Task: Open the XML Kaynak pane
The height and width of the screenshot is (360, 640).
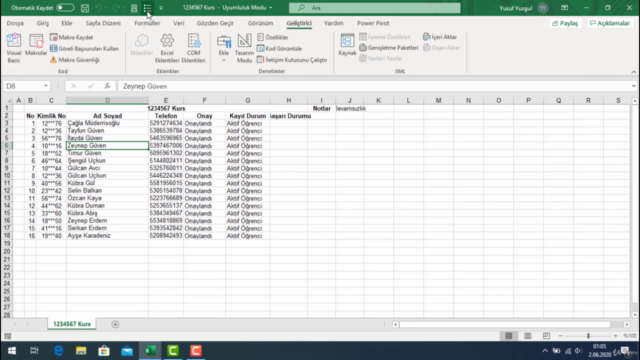Action: point(347,45)
